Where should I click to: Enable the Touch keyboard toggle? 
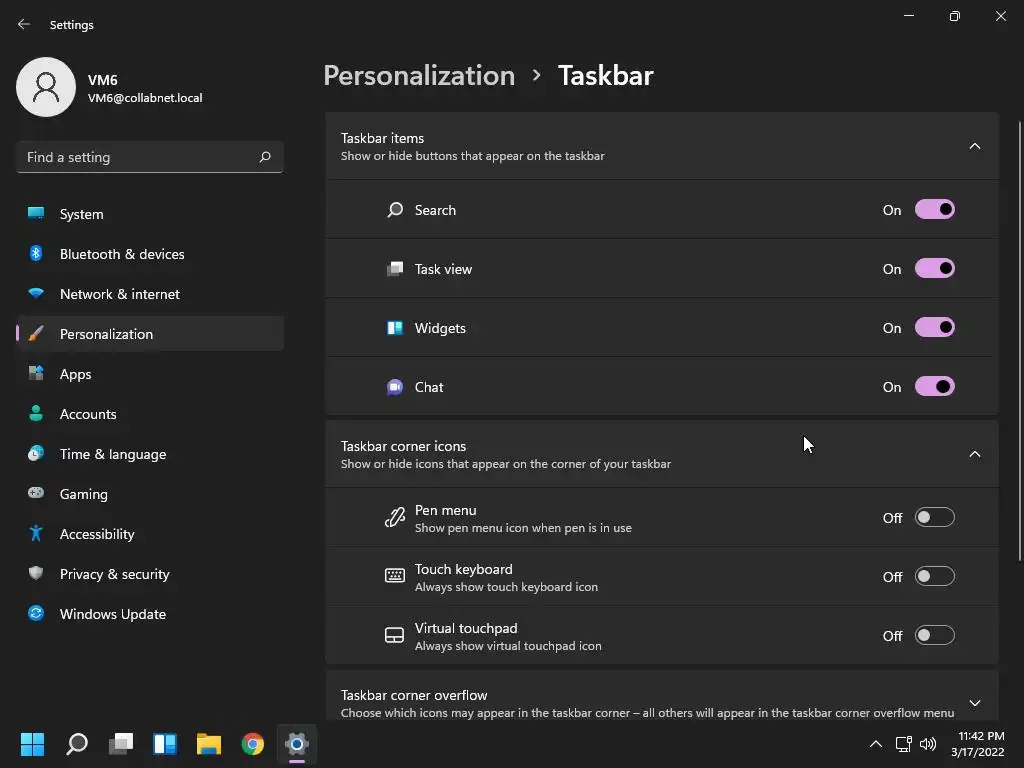click(x=934, y=577)
